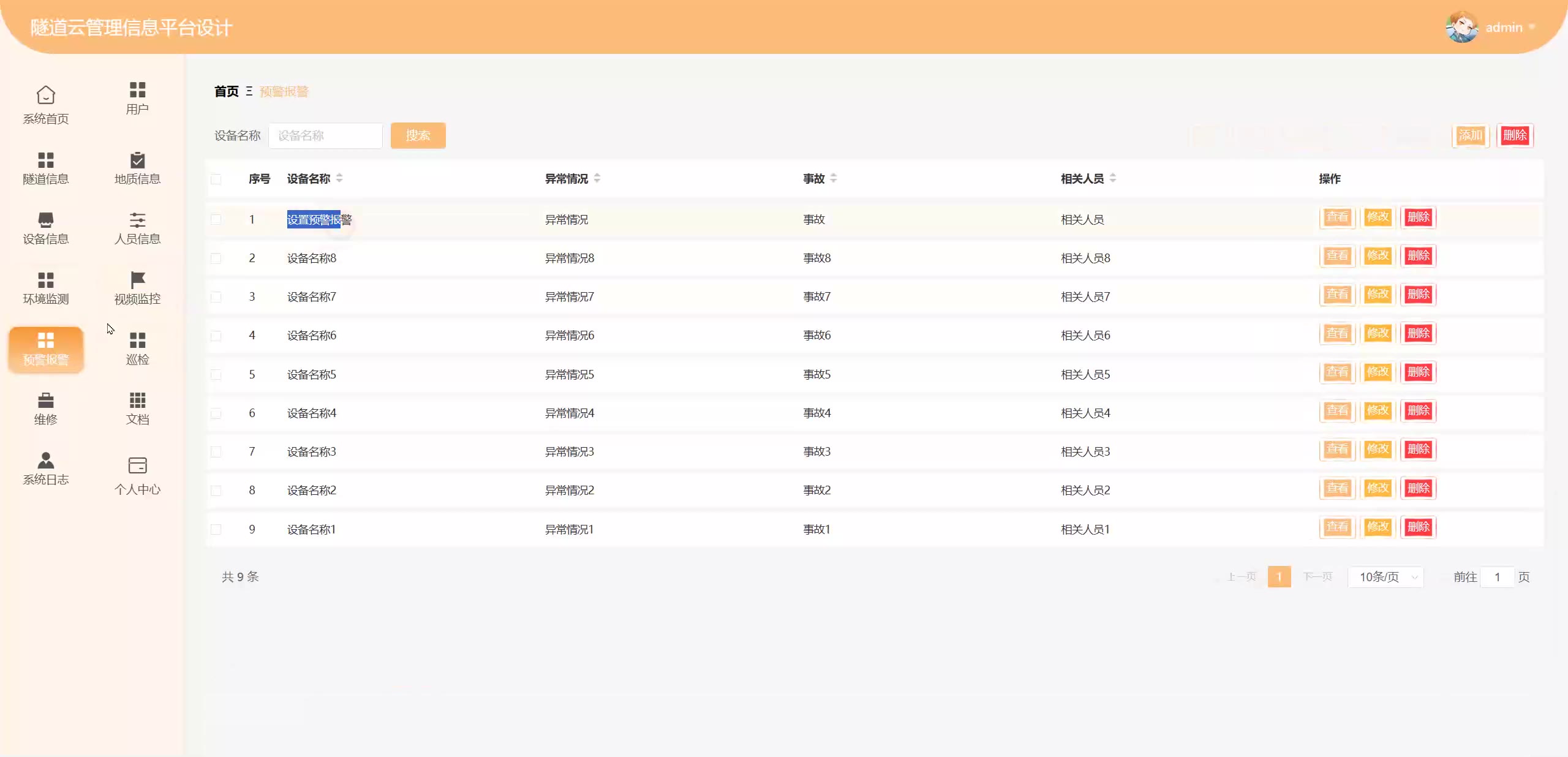The image size is (1568, 757).
Task: Open the 10条/页 page size dropdown
Action: click(x=1385, y=577)
